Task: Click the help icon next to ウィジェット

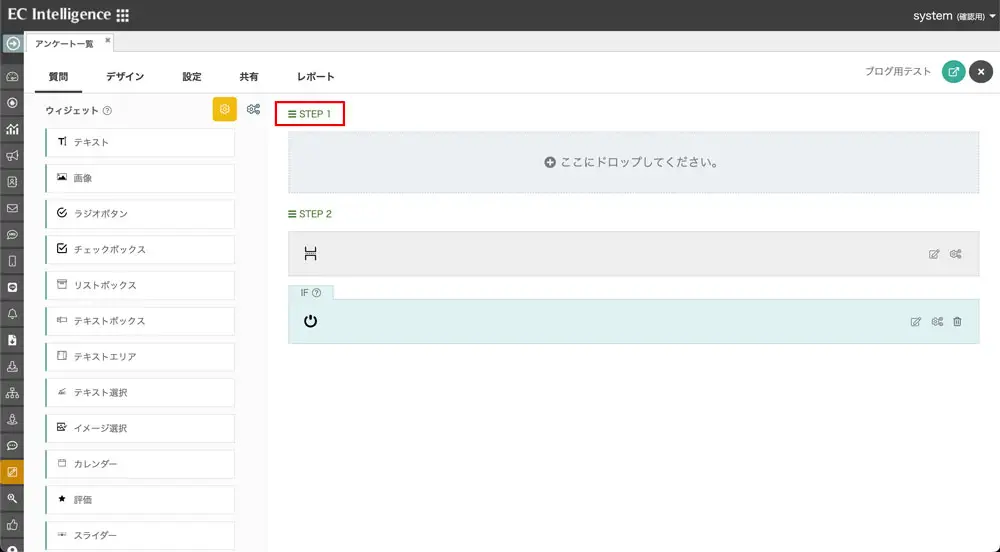Action: [x=107, y=111]
